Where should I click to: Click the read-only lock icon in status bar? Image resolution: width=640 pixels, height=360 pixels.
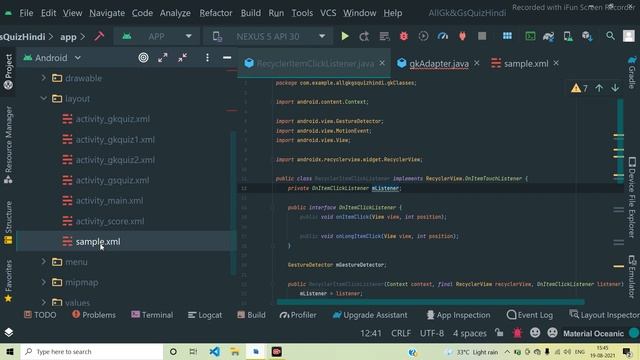coord(499,333)
